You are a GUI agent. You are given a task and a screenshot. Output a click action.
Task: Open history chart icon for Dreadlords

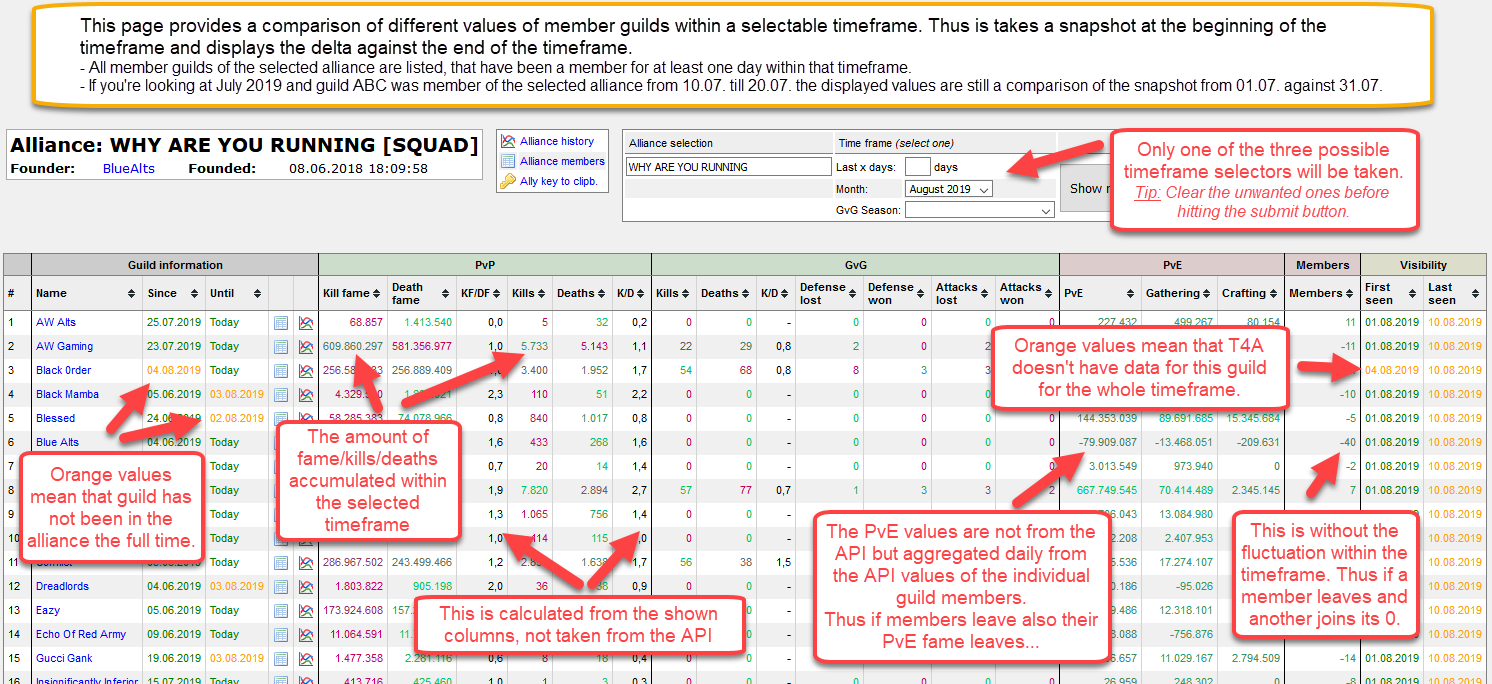[305, 587]
